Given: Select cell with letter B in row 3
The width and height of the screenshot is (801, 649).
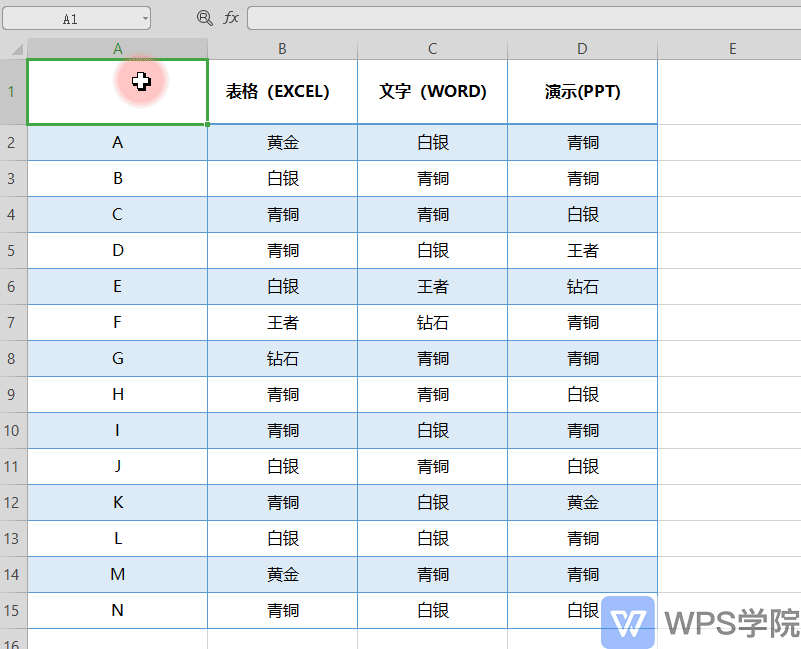Looking at the screenshot, I should (117, 178).
